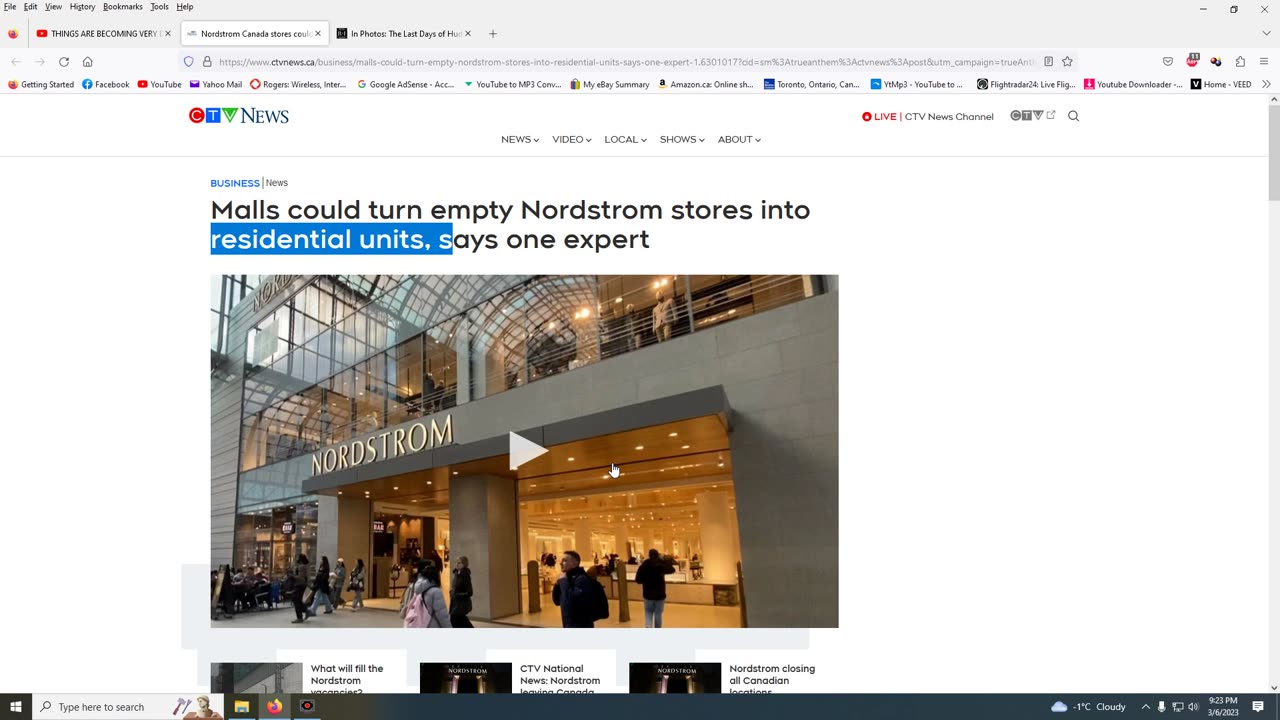Expand the ABOUT dropdown menu

pos(739,139)
